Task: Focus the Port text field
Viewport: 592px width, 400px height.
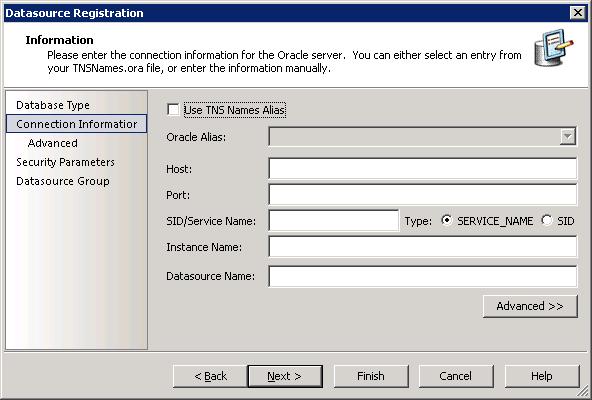Action: click(422, 195)
